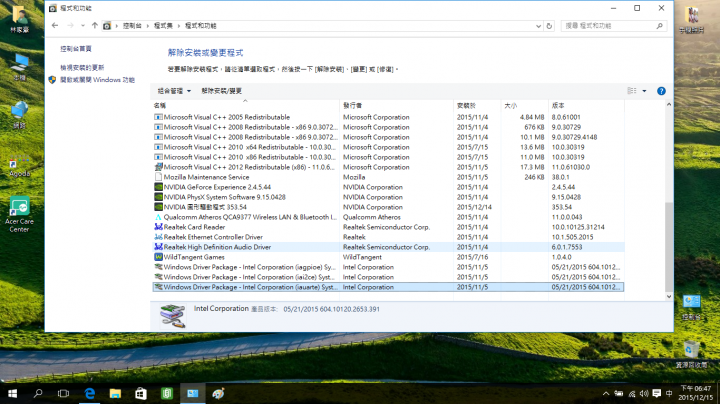Click the search magnifier in search box
The height and width of the screenshot is (404, 720).
tap(660, 26)
